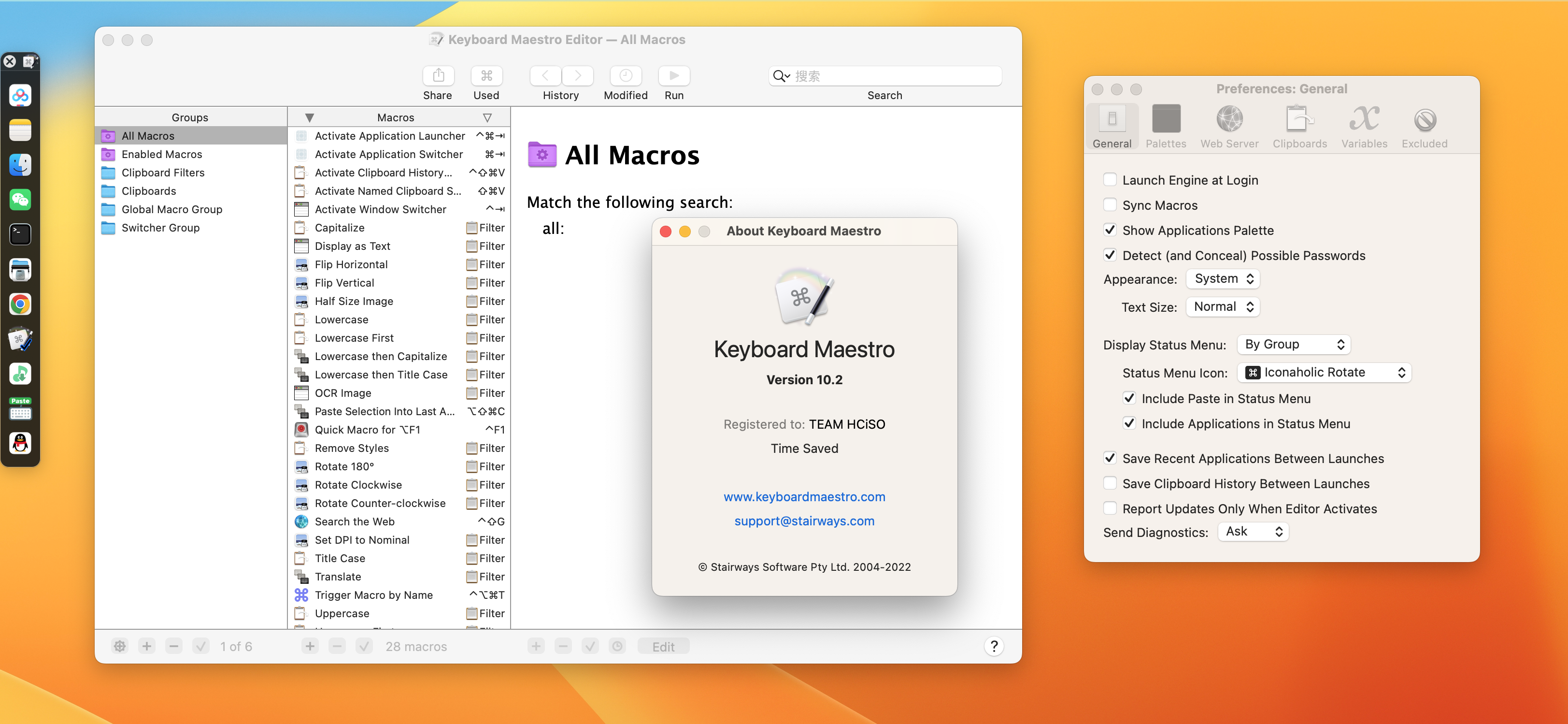Open Finder from the dock

click(20, 164)
